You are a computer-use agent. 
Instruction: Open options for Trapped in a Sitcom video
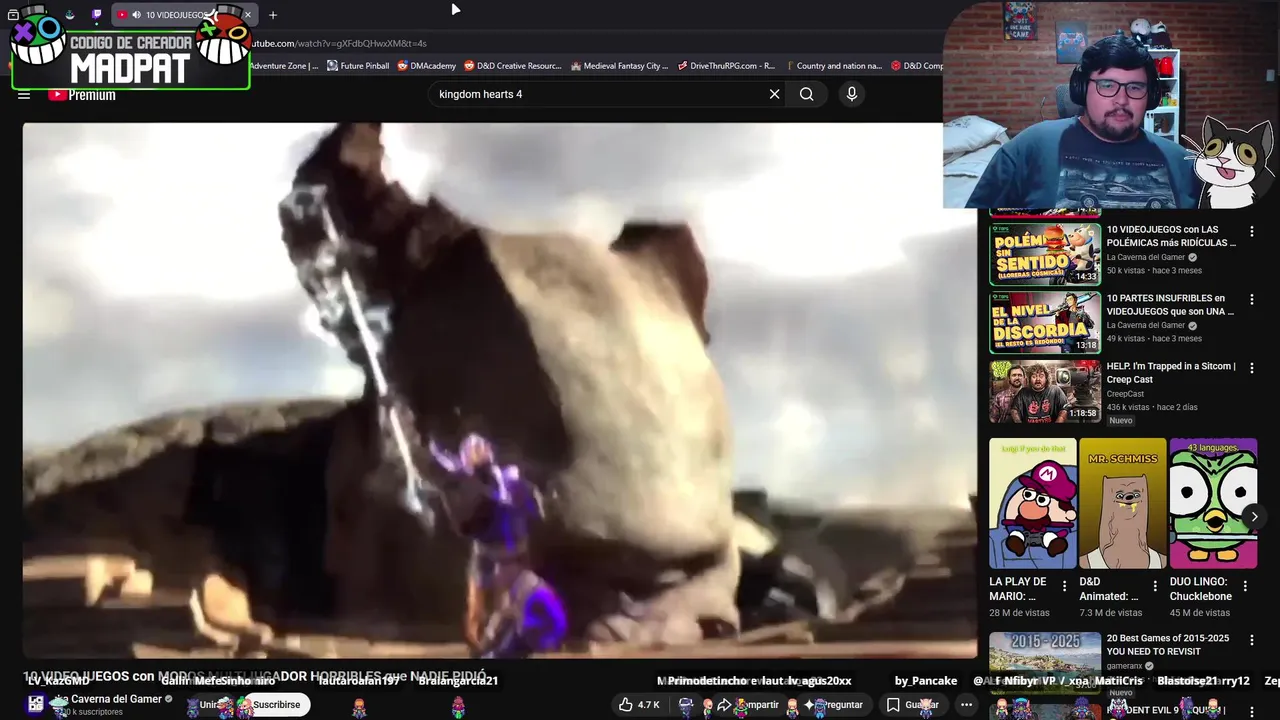click(x=1251, y=368)
